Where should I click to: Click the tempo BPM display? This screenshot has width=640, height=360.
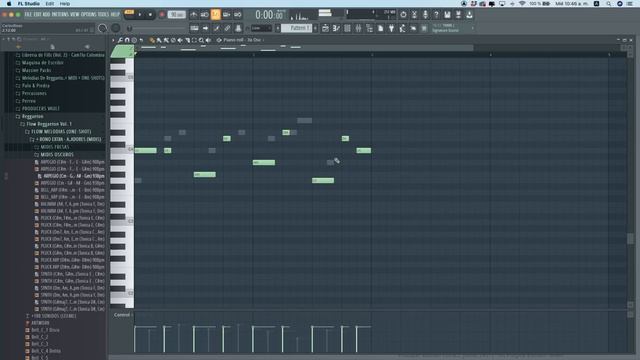(x=177, y=15)
